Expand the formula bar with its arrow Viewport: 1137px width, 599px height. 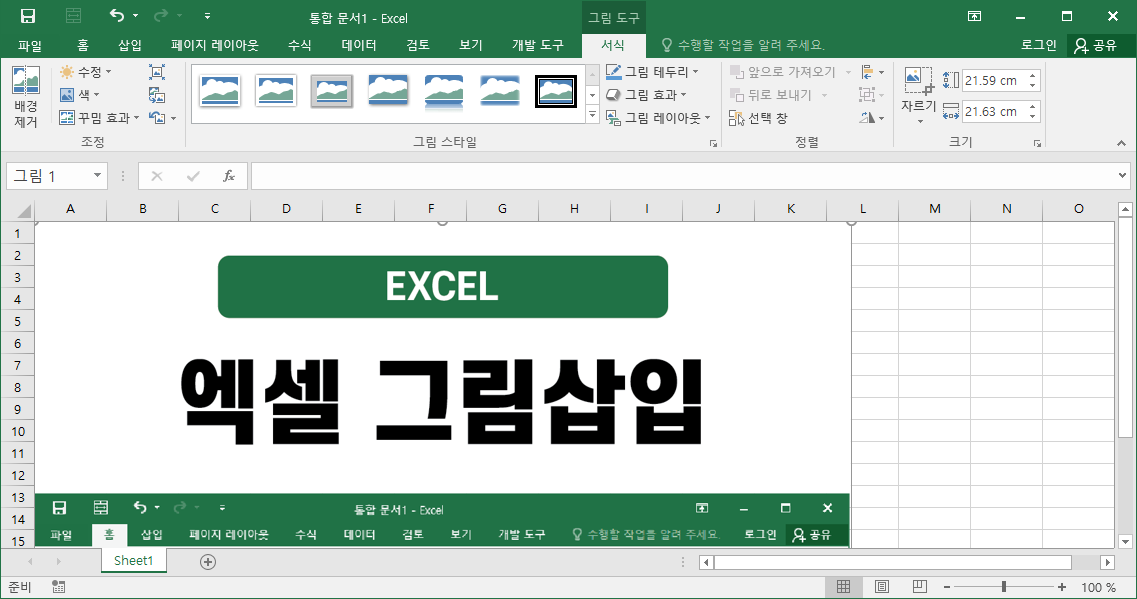click(x=1122, y=175)
